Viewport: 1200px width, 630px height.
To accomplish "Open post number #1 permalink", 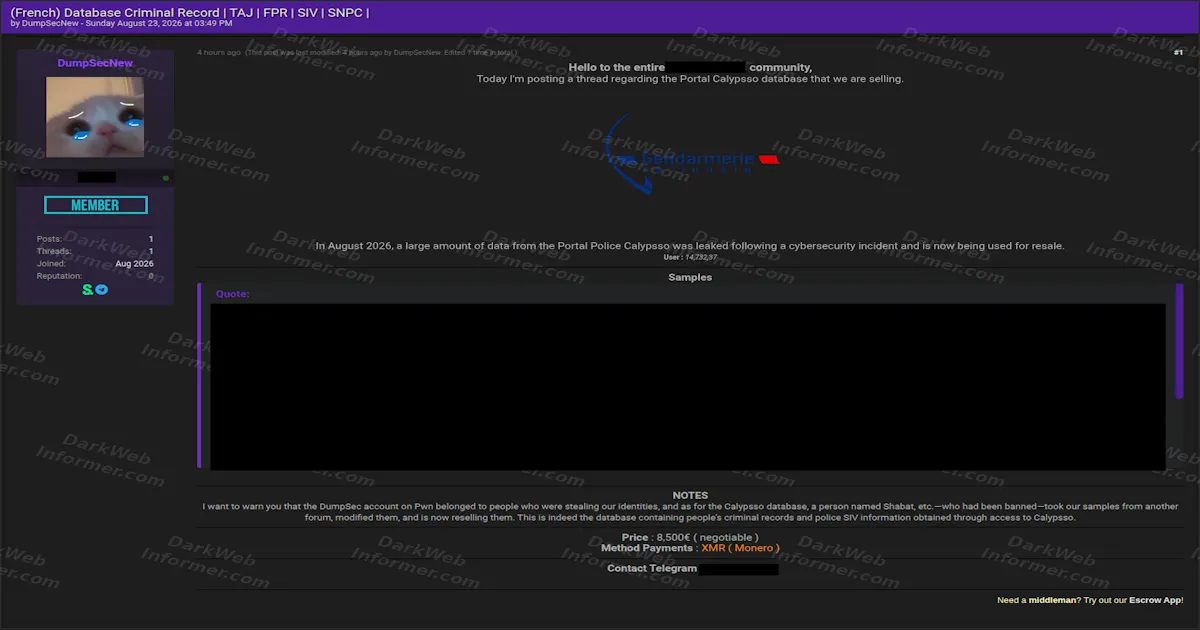I will (1178, 52).
